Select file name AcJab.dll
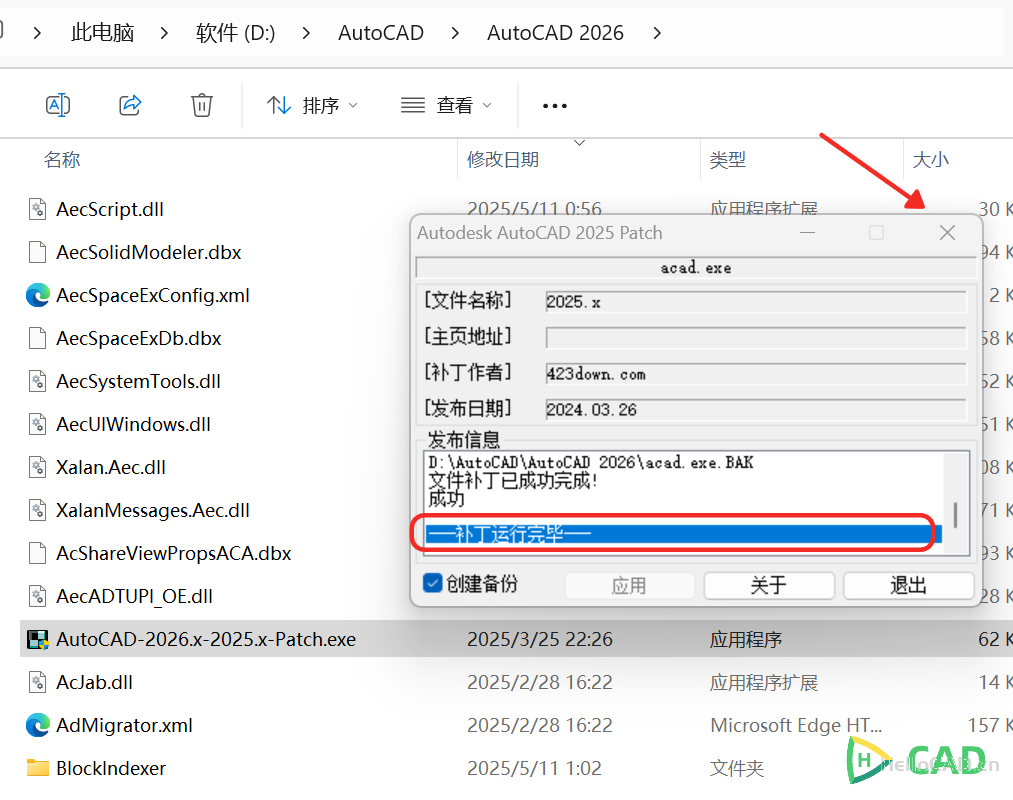 [x=94, y=682]
